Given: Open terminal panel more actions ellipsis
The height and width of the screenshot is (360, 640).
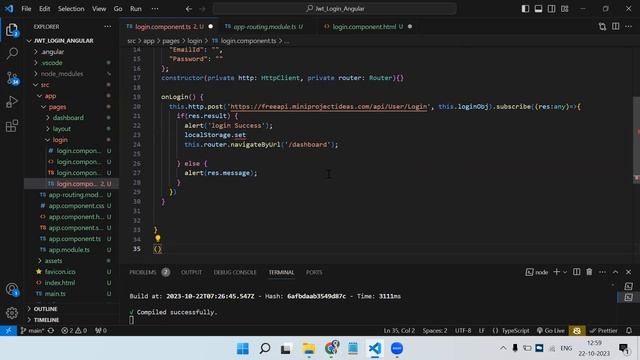Looking at the screenshot, I should tap(602, 272).
